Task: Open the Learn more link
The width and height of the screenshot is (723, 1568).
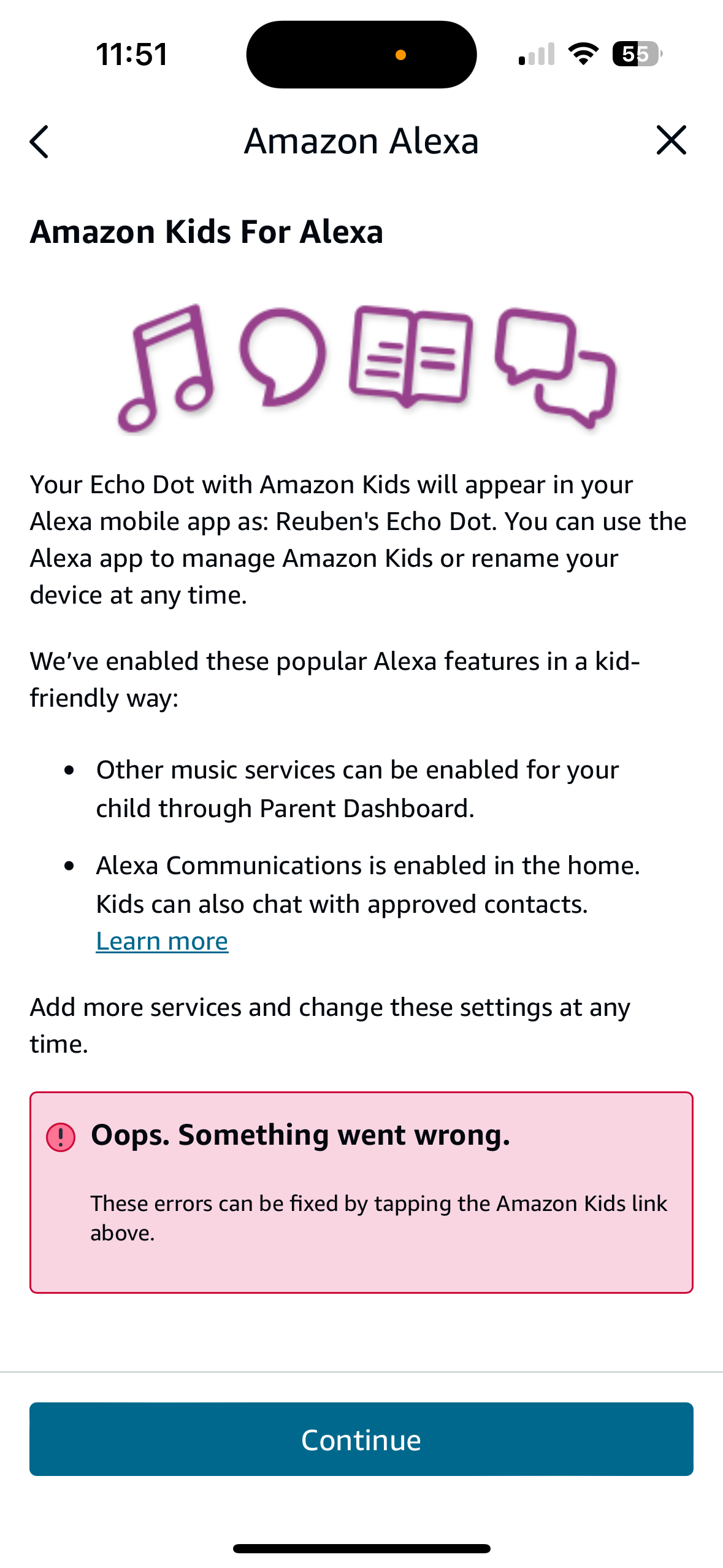Action: point(162,941)
